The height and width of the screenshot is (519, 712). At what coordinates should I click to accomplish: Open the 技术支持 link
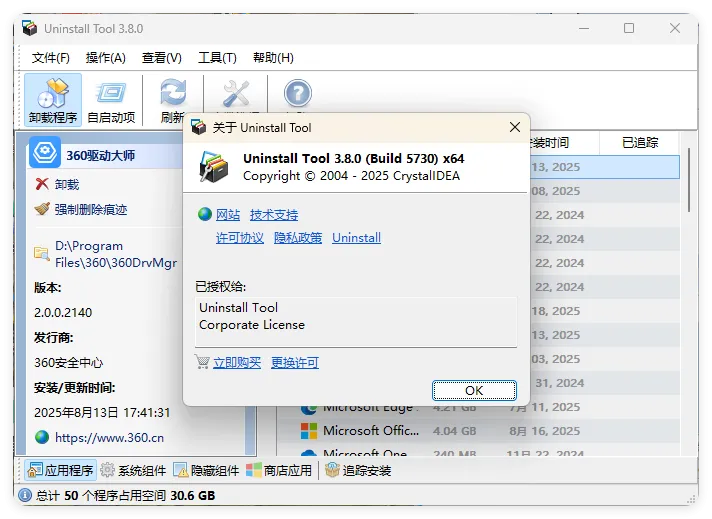[x=274, y=215]
